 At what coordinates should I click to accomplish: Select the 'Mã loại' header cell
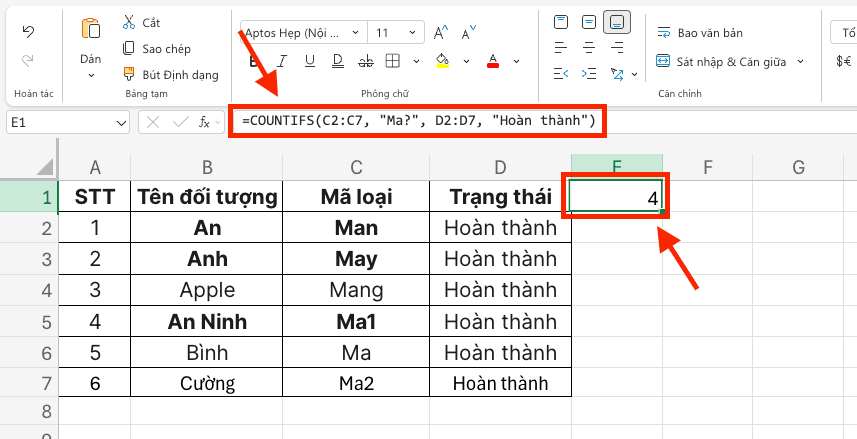tap(356, 196)
